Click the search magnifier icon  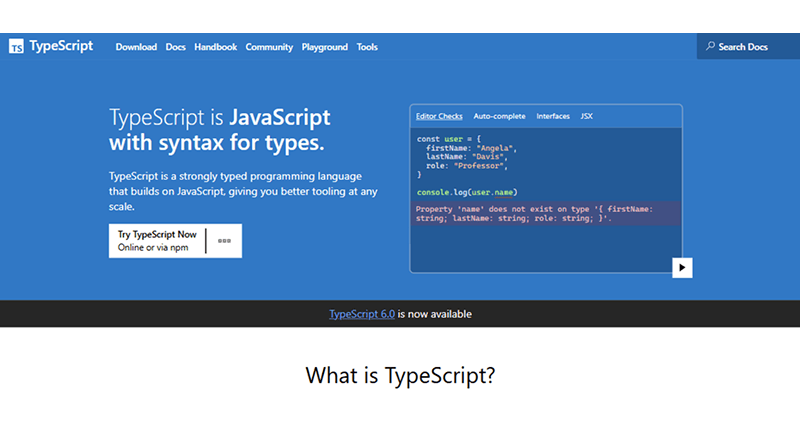(710, 46)
